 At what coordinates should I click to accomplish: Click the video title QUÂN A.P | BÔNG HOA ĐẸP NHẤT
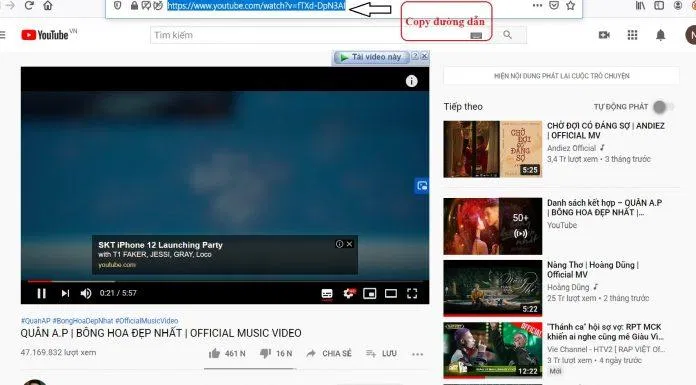[161, 333]
